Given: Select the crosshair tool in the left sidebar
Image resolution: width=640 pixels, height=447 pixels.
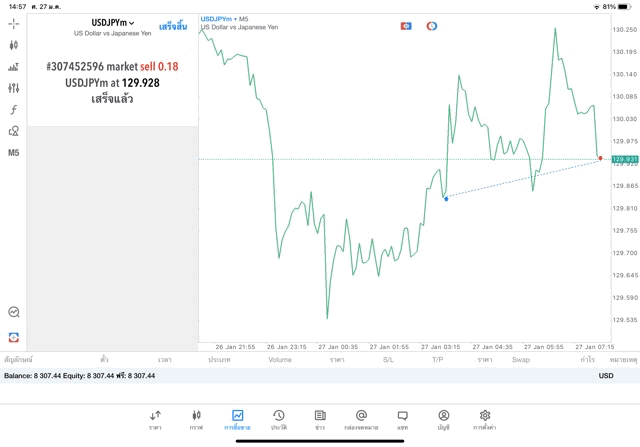Looking at the screenshot, I should 13,24.
